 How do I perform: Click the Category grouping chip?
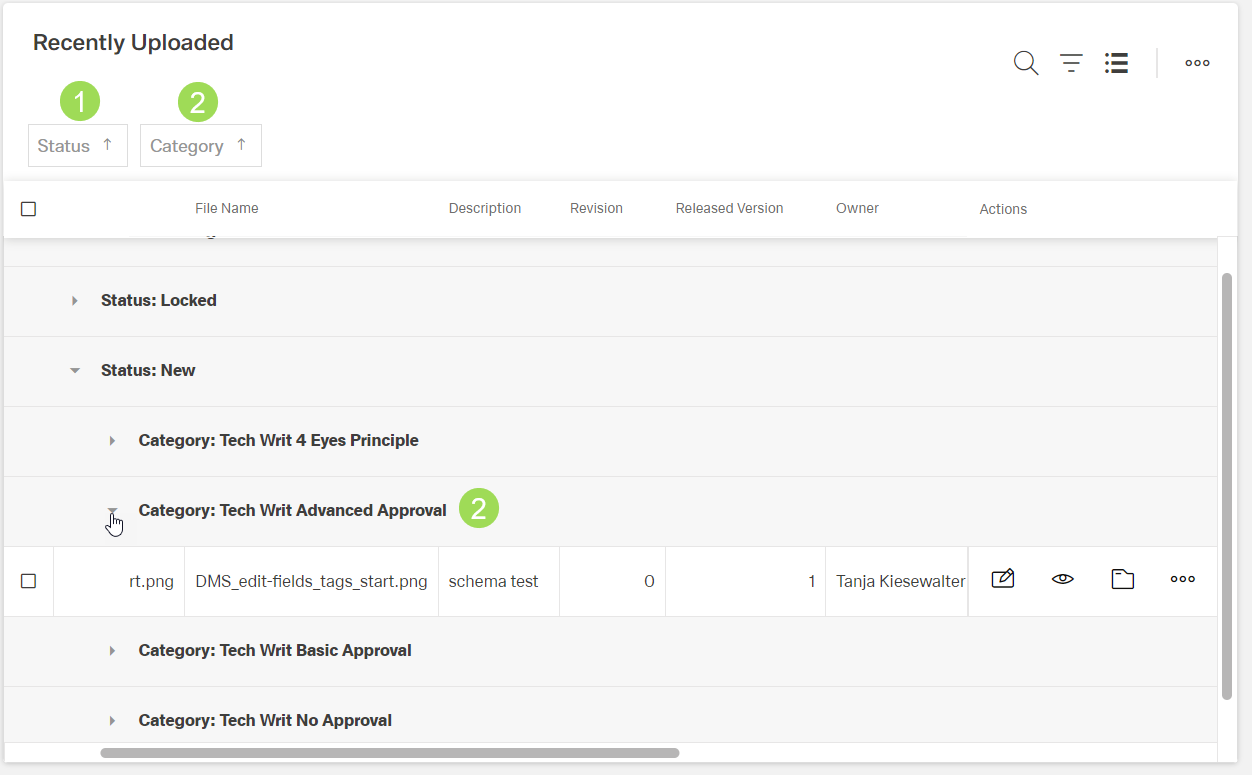pyautogui.click(x=187, y=146)
